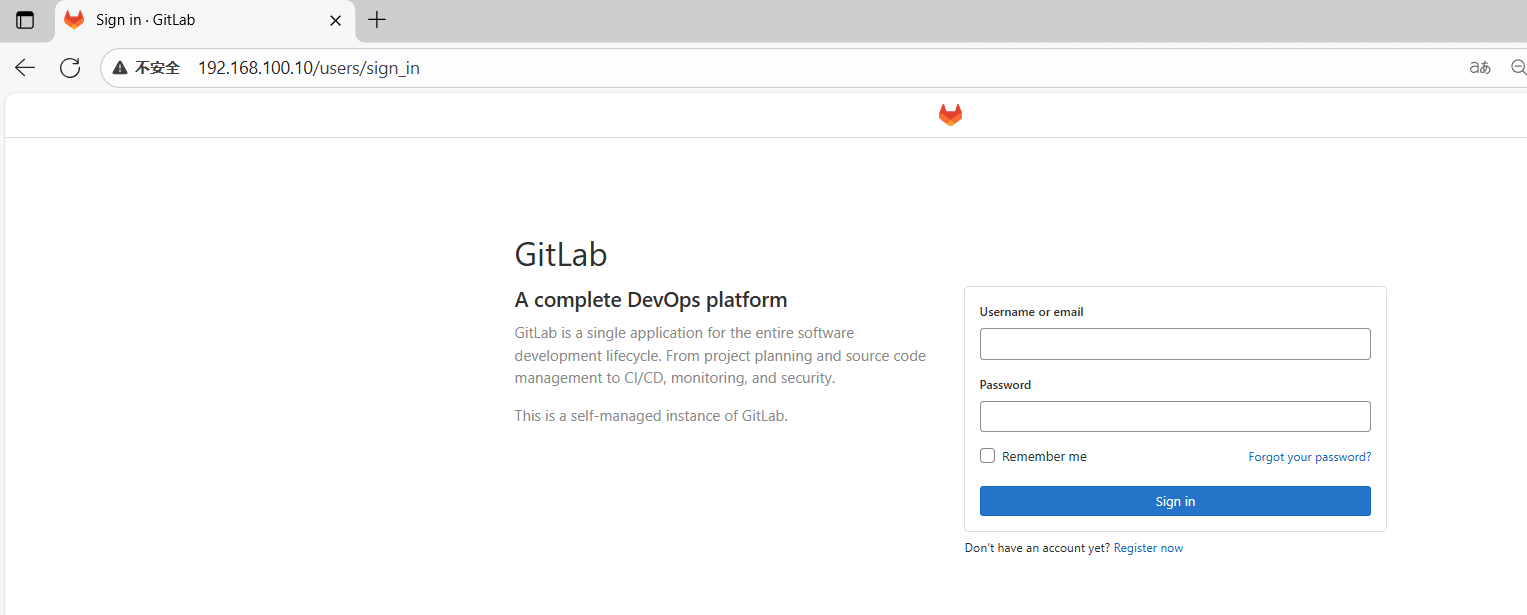Click the GitLab heading text

click(561, 255)
